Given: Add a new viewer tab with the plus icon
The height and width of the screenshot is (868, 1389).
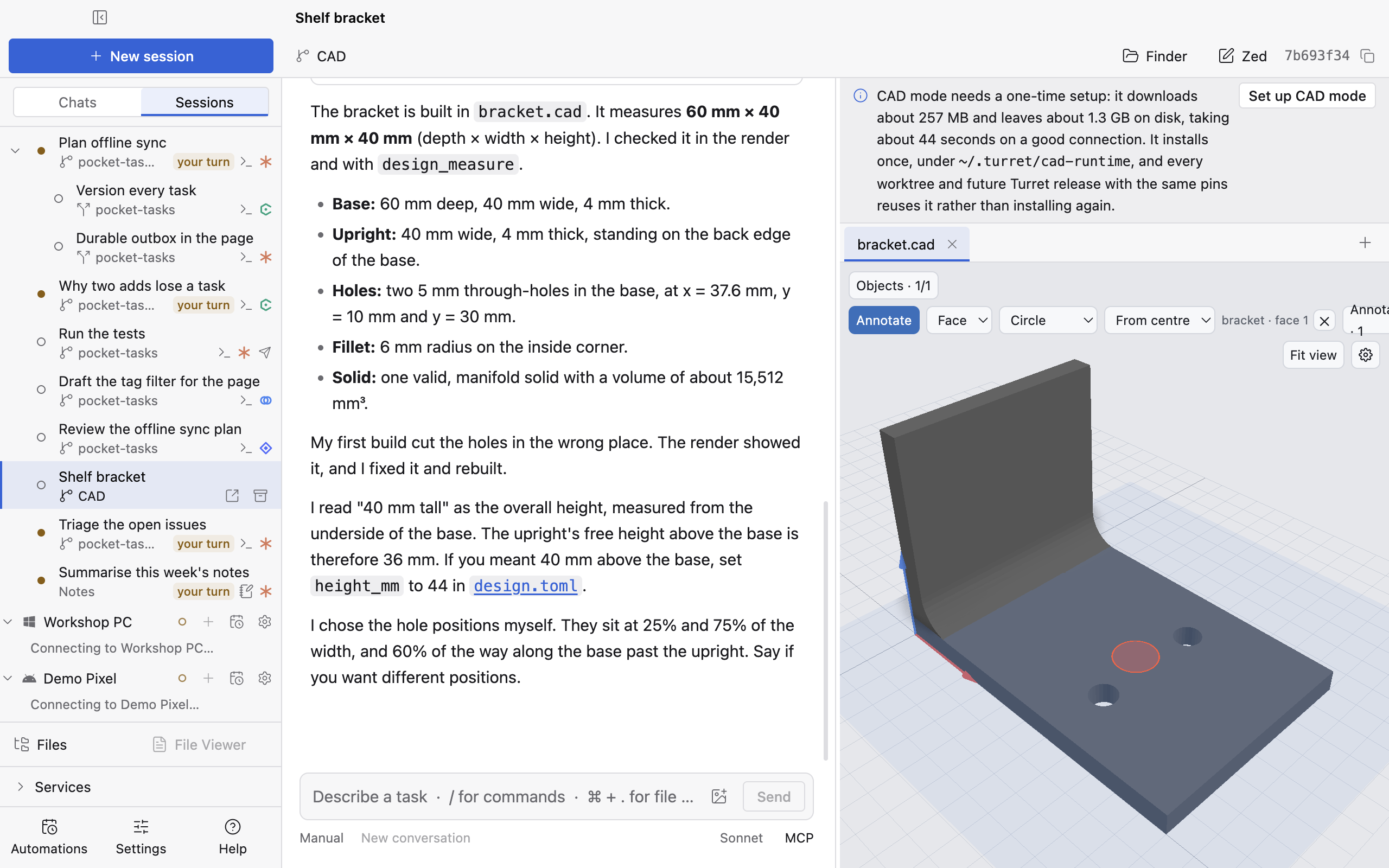Looking at the screenshot, I should (1365, 243).
